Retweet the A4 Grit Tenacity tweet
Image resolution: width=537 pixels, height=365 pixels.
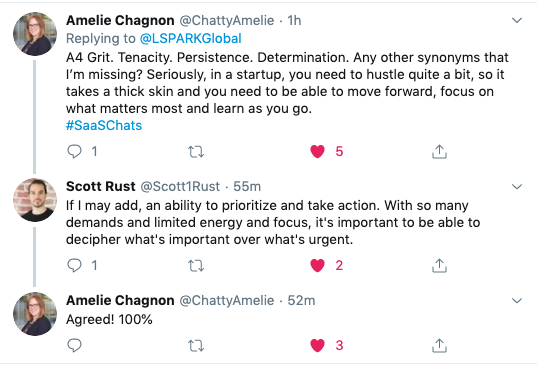[x=196, y=152]
